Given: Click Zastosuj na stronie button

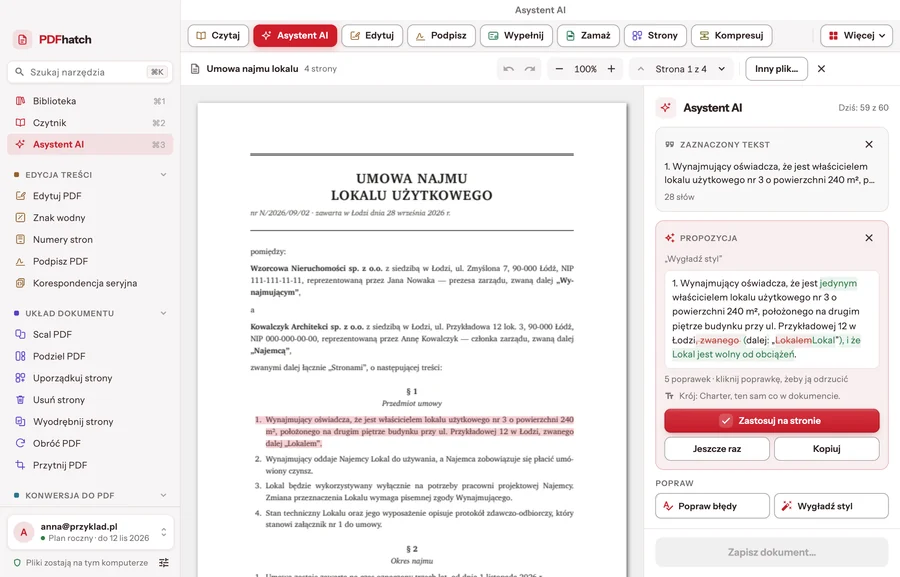Looking at the screenshot, I should point(771,420).
